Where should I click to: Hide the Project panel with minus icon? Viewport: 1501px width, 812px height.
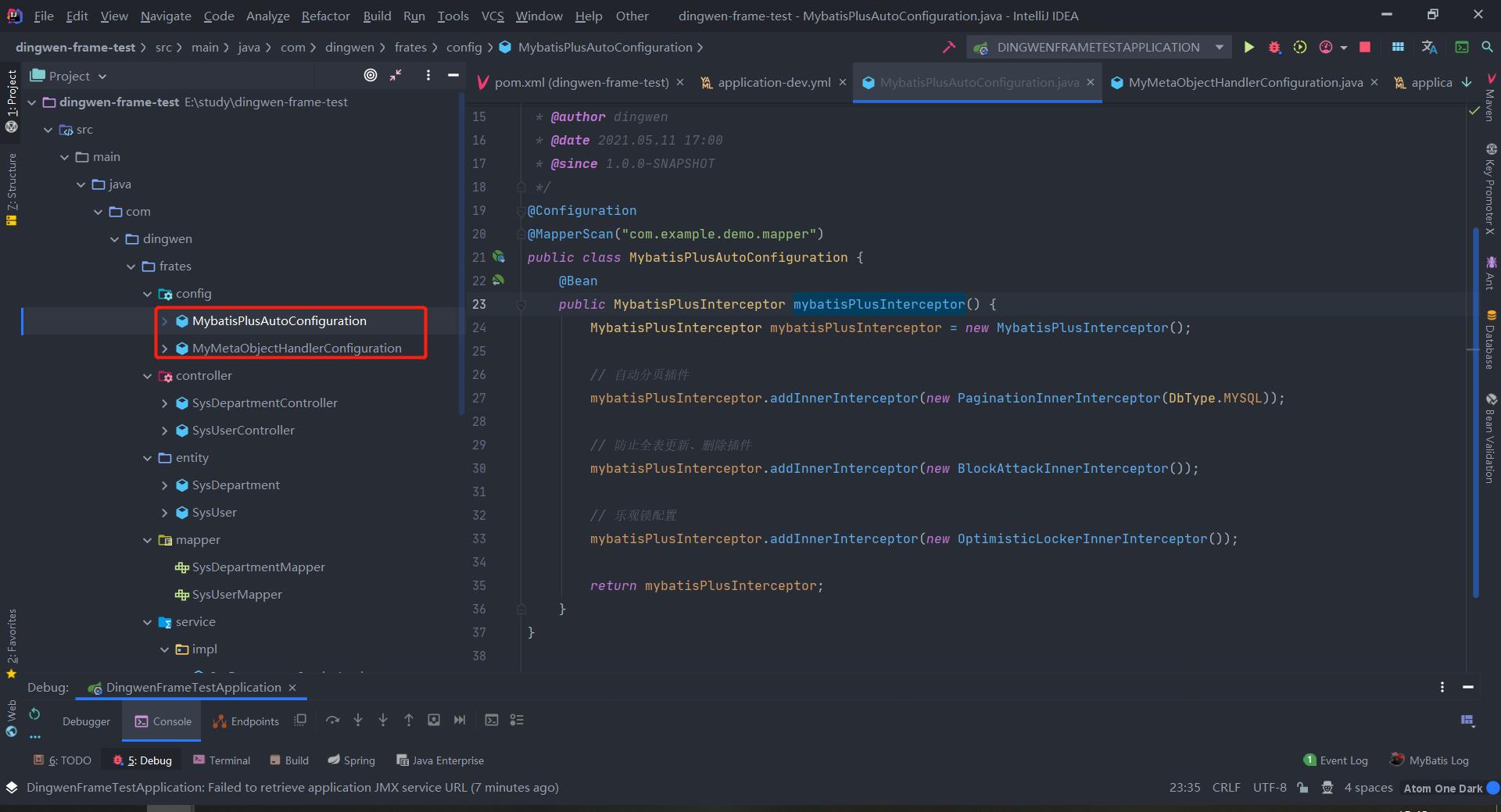(x=453, y=75)
